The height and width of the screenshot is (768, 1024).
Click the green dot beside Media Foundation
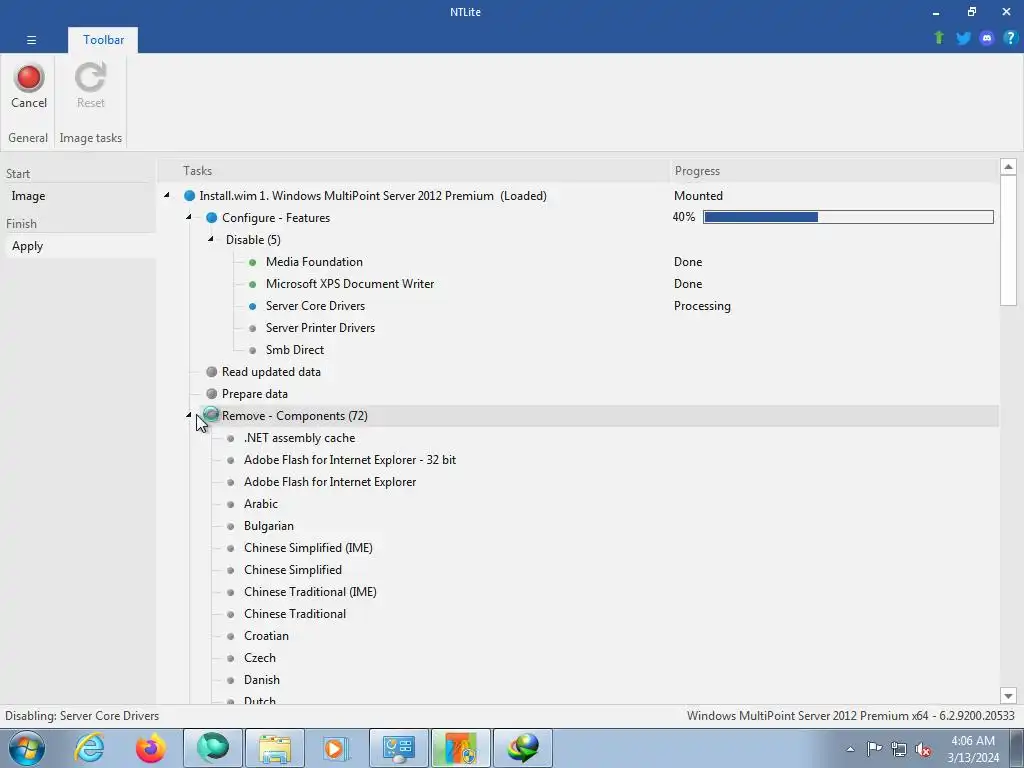(x=253, y=262)
